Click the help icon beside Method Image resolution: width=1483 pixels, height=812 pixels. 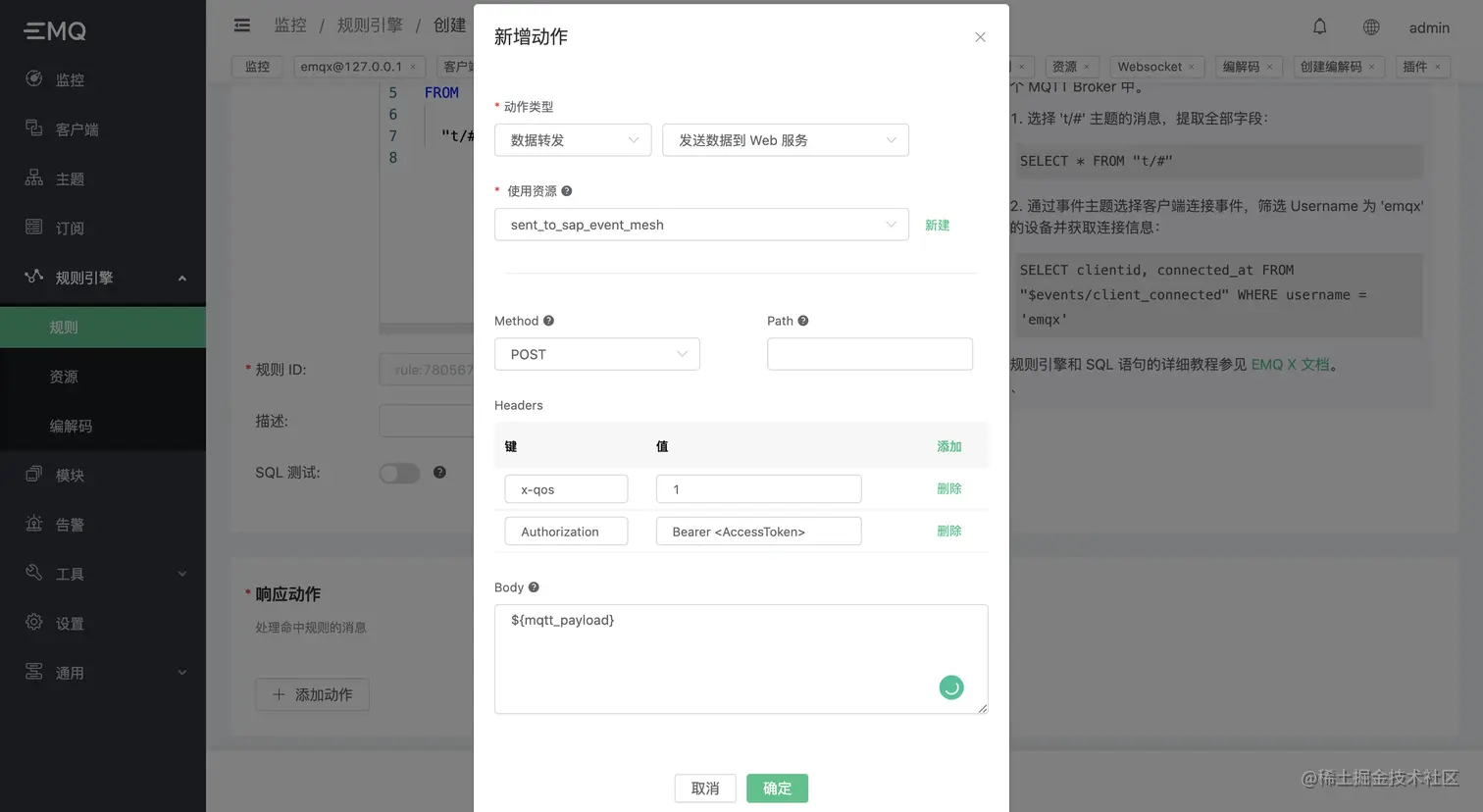[x=548, y=321]
